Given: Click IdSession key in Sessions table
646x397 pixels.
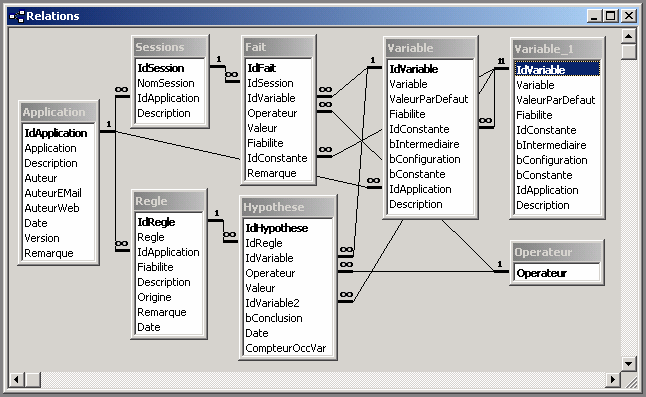Looking at the screenshot, I should coord(161,68).
